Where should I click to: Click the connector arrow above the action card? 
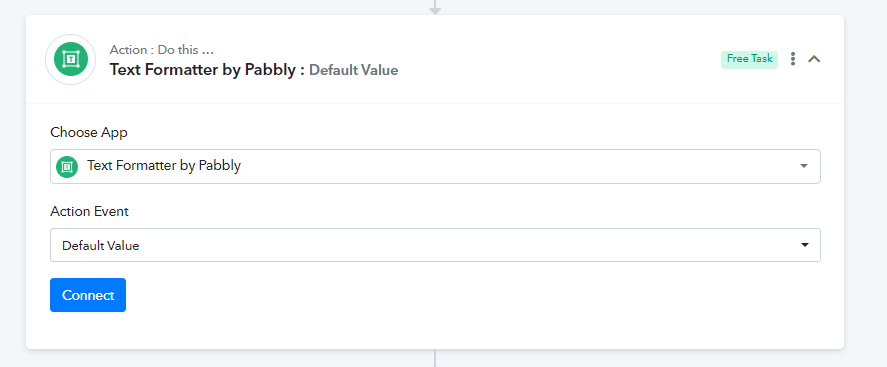click(434, 7)
